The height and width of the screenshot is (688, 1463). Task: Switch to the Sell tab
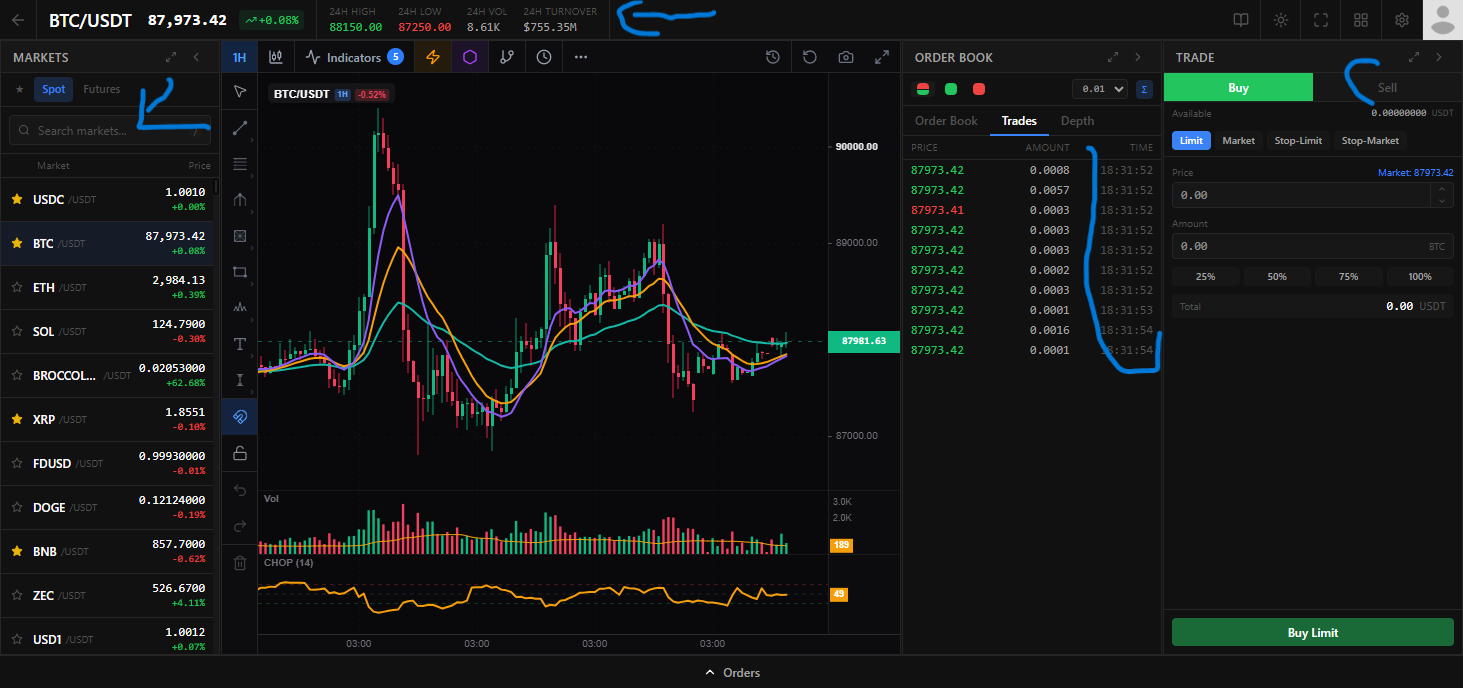(x=1387, y=88)
